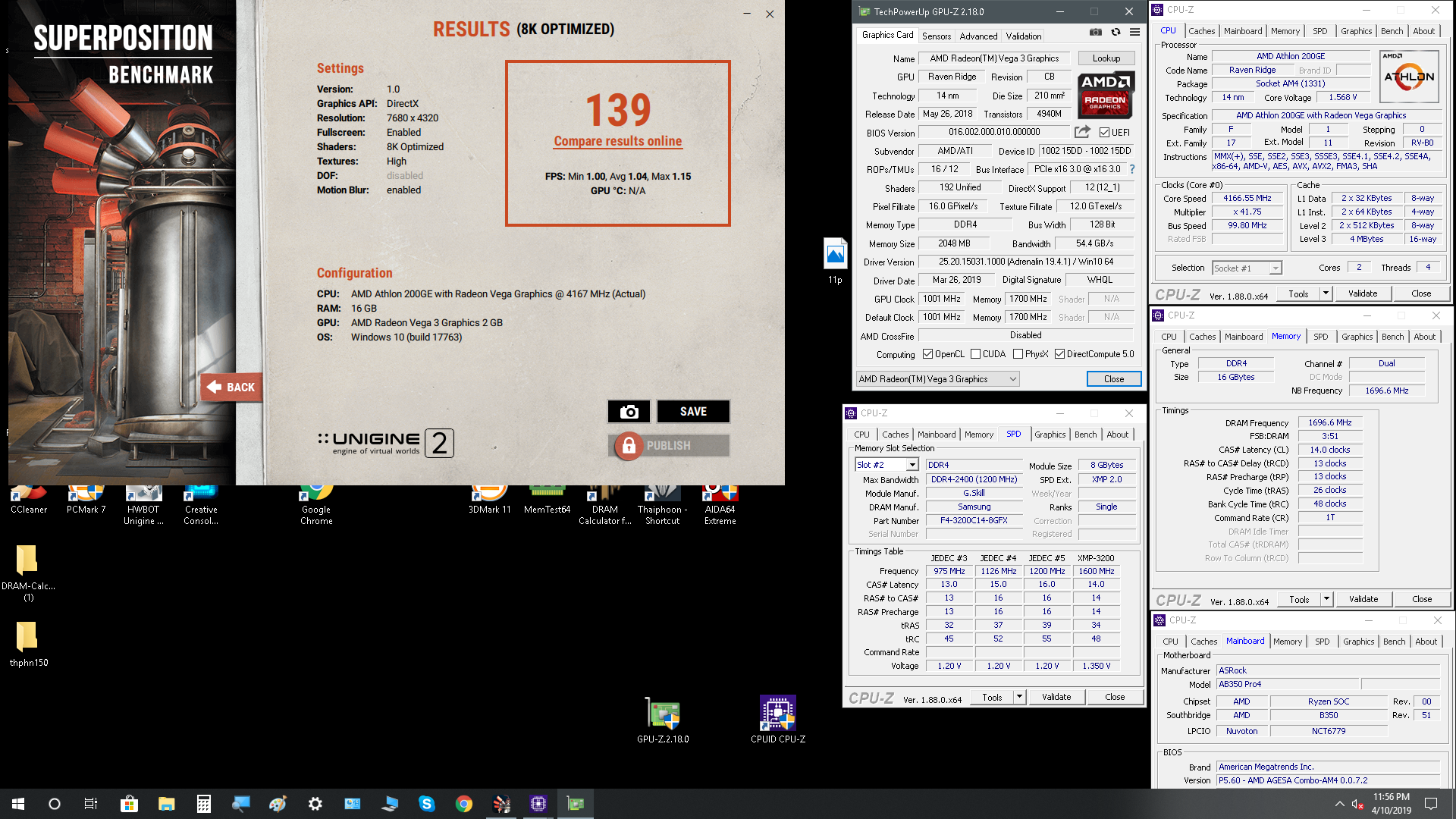
Task: Click the Superposition screenshot camera button
Action: point(629,411)
